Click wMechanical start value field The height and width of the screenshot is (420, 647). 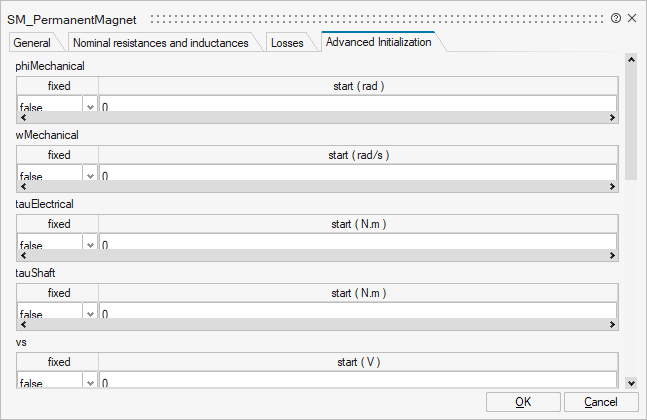(357, 175)
